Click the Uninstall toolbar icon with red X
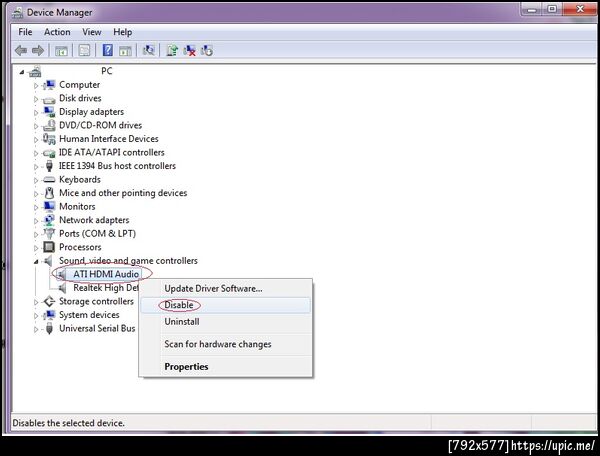 tap(189, 50)
